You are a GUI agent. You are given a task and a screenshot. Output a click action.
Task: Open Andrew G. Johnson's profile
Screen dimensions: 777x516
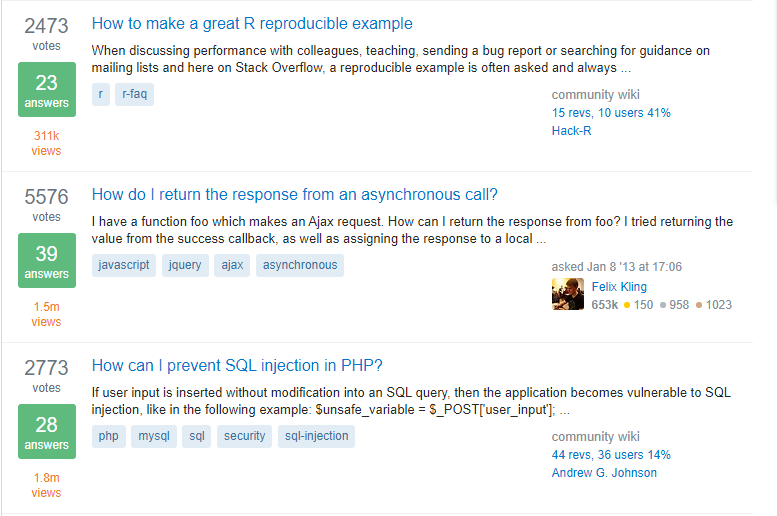[x=604, y=472]
